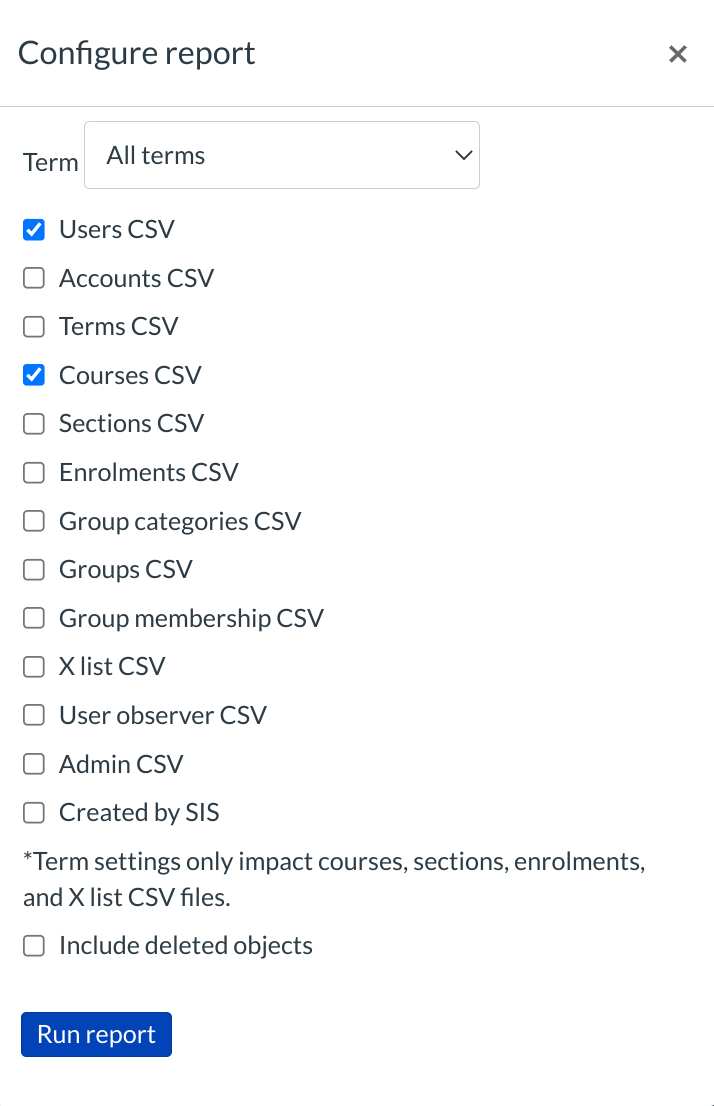
Task: Check Group membership CSV
Action: point(34,619)
